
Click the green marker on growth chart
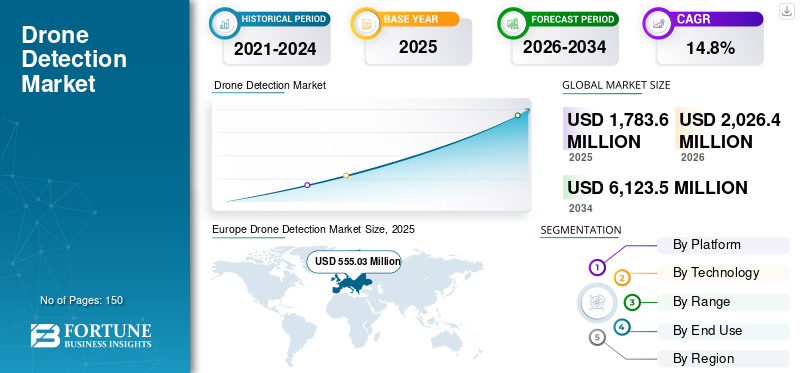click(x=517, y=115)
